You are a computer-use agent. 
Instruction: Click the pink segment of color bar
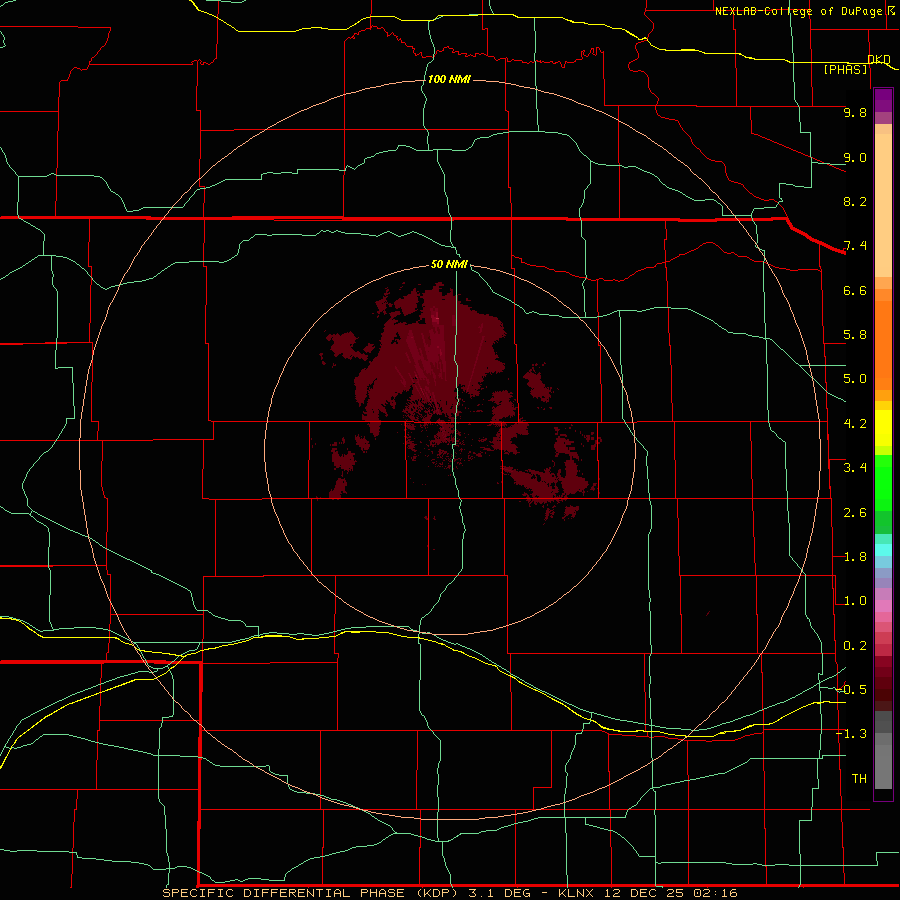click(883, 606)
